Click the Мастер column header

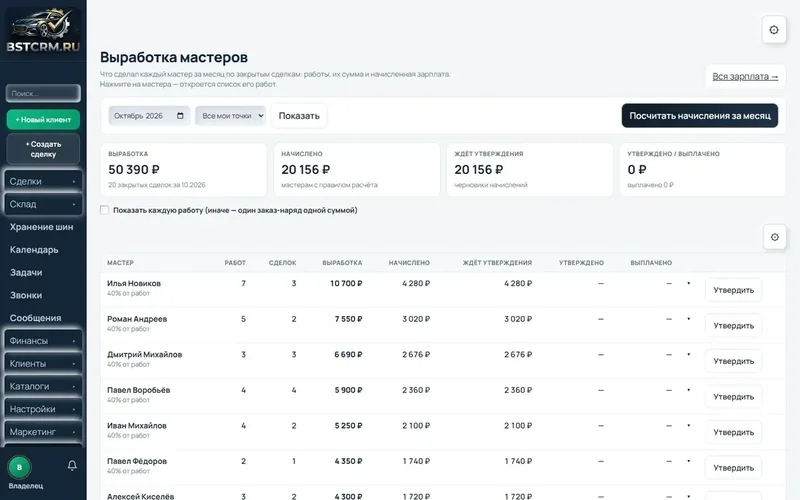(x=120, y=263)
